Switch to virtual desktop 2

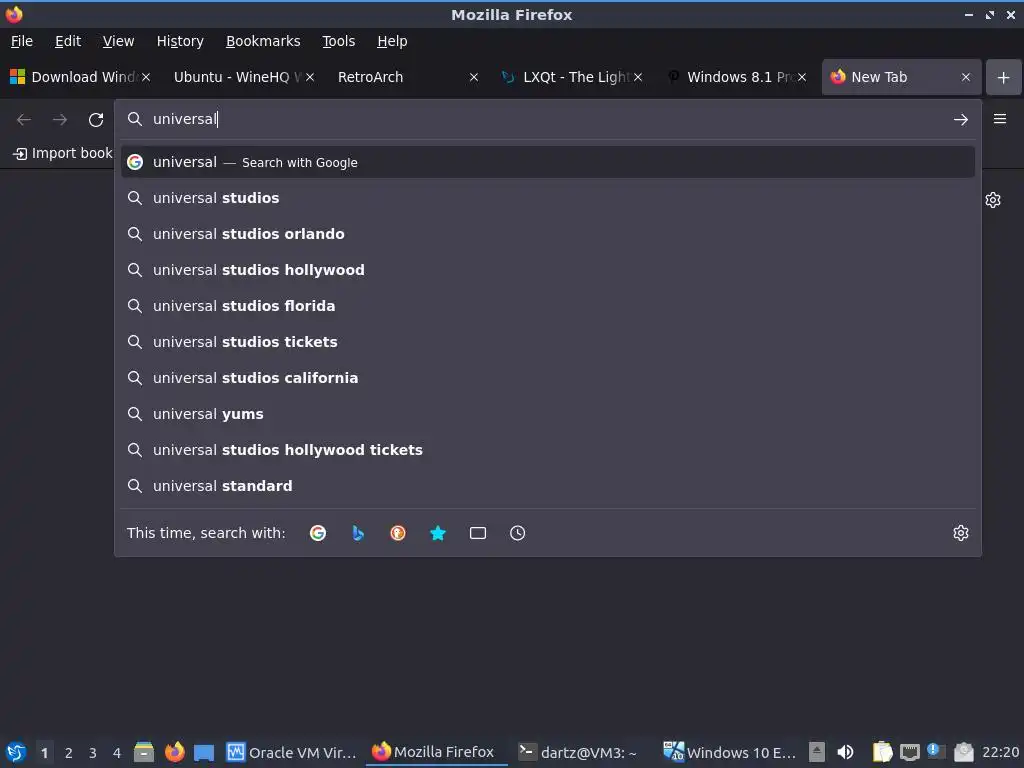pos(69,753)
